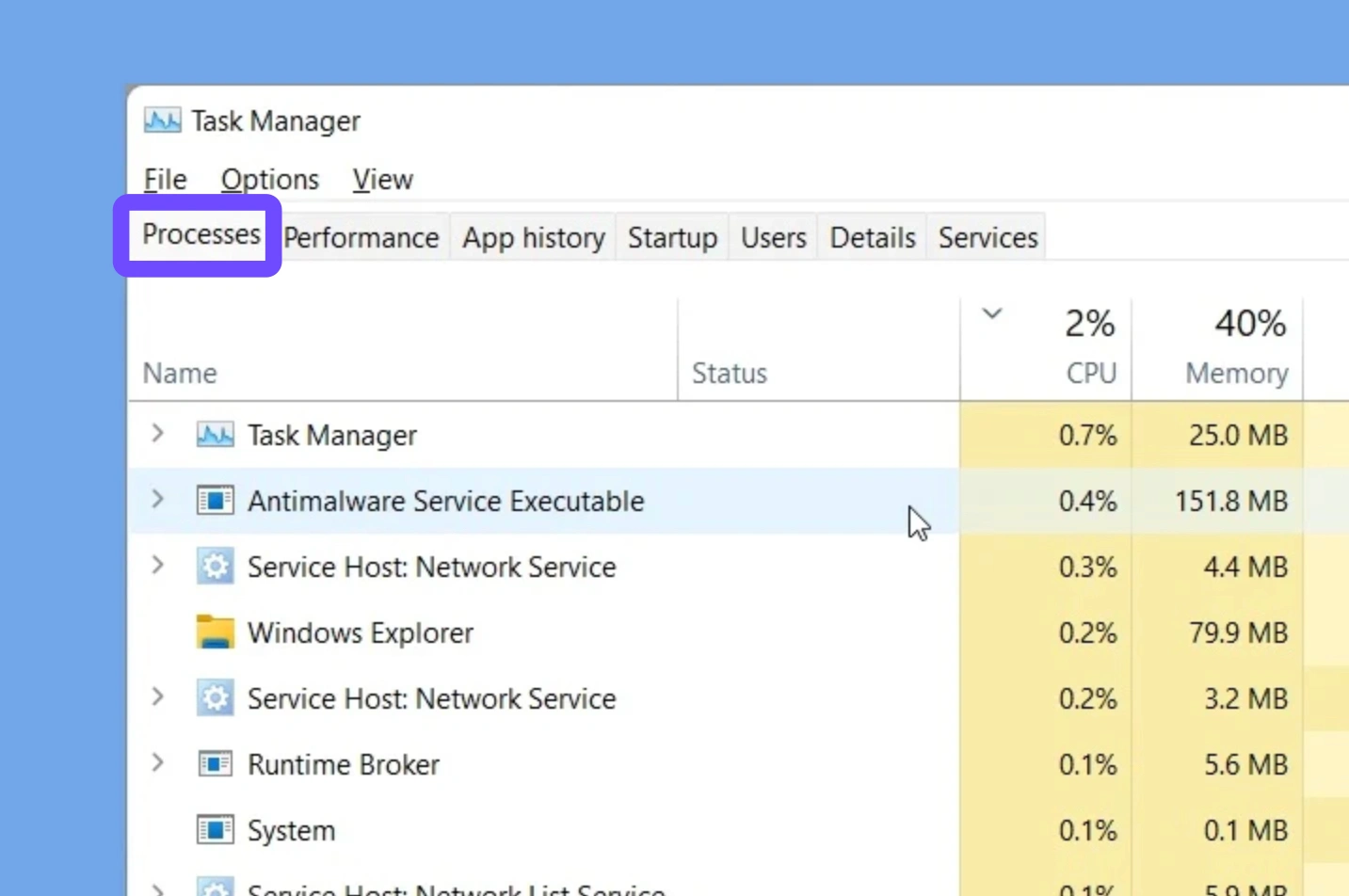Go to the Services tab
Viewport: 1349px width, 896px height.
[988, 238]
